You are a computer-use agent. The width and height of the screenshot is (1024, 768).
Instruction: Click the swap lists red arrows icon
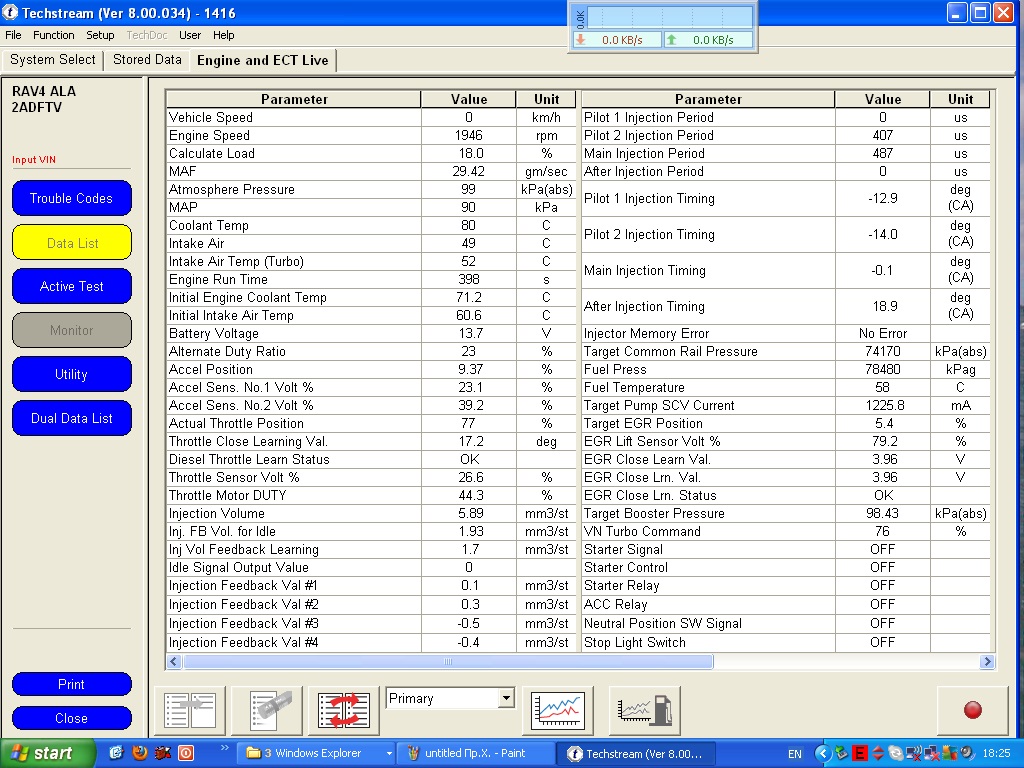(x=344, y=710)
